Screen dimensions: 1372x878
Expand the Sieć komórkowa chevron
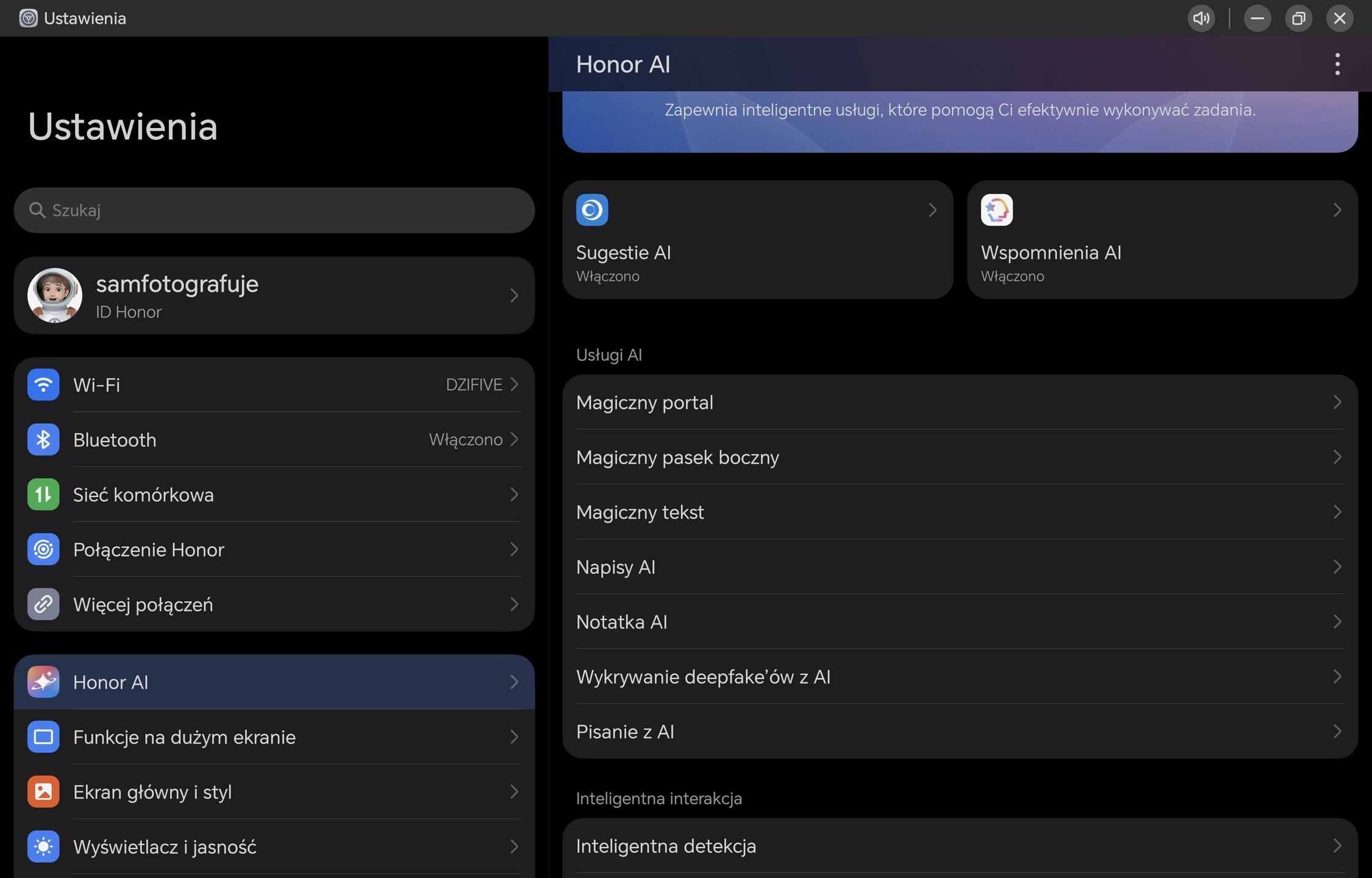tap(514, 494)
